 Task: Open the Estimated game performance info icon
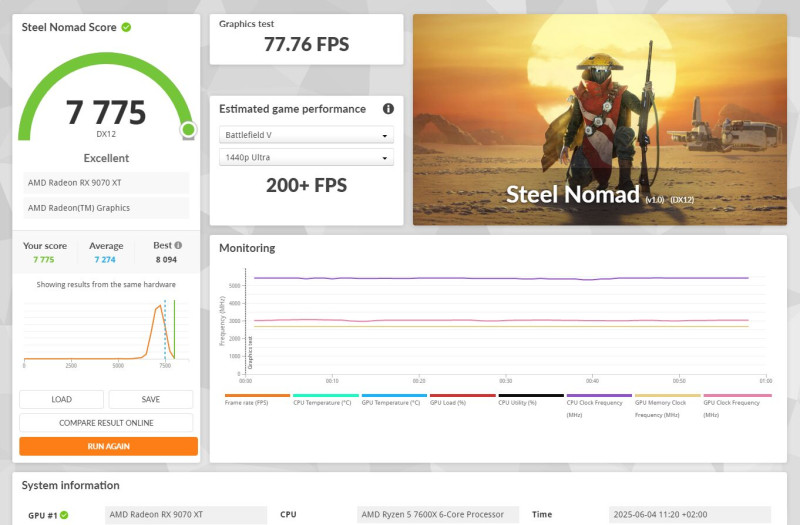pyautogui.click(x=388, y=109)
